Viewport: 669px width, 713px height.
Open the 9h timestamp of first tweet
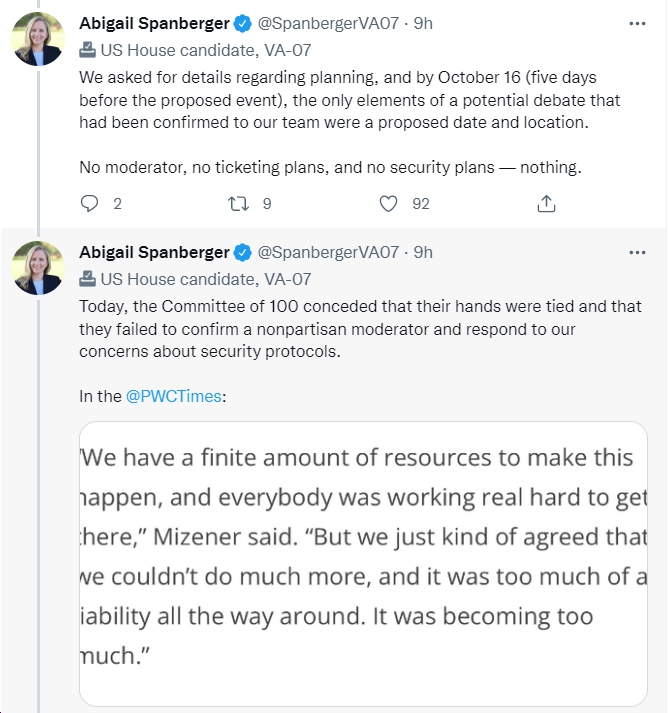(x=423, y=24)
